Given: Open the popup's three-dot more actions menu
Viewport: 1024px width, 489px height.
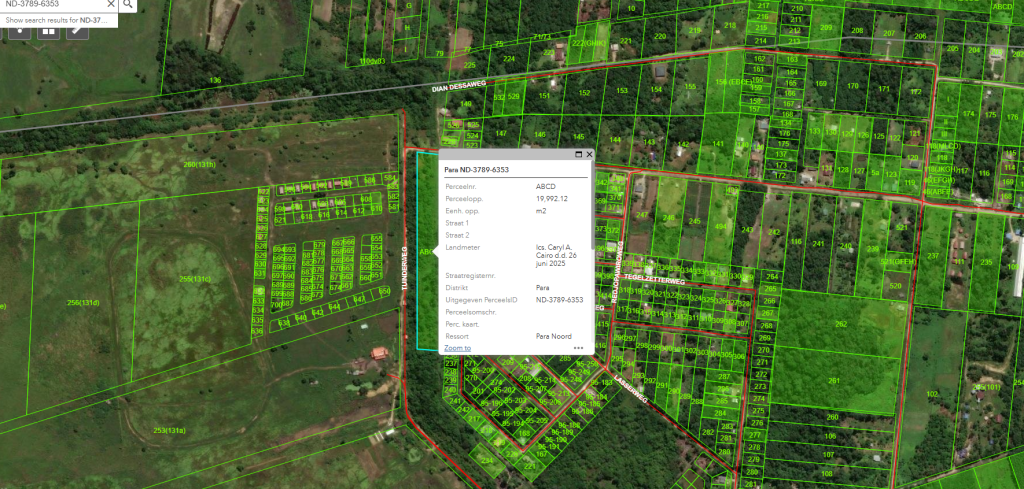Looking at the screenshot, I should pyautogui.click(x=578, y=348).
